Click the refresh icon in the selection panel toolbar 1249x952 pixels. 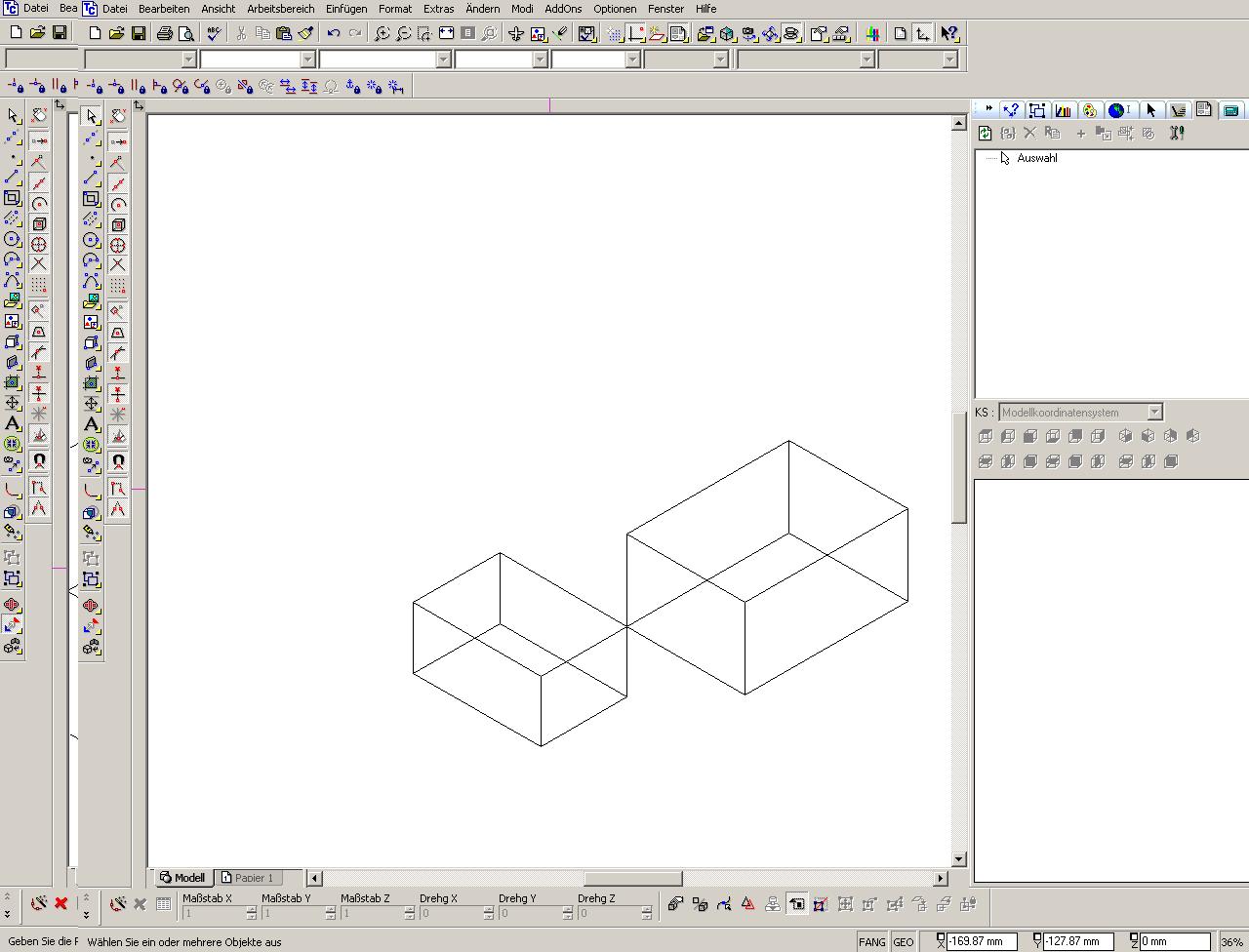[986, 133]
